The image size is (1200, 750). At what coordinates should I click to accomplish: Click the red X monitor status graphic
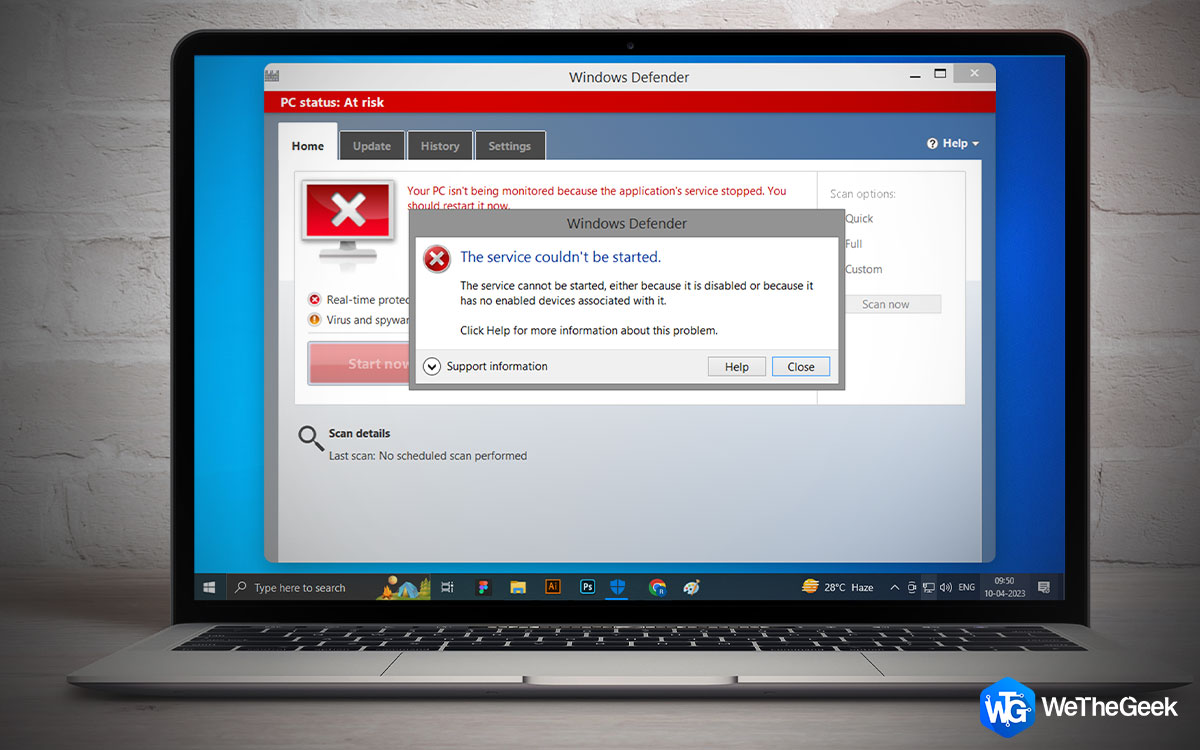click(x=347, y=222)
